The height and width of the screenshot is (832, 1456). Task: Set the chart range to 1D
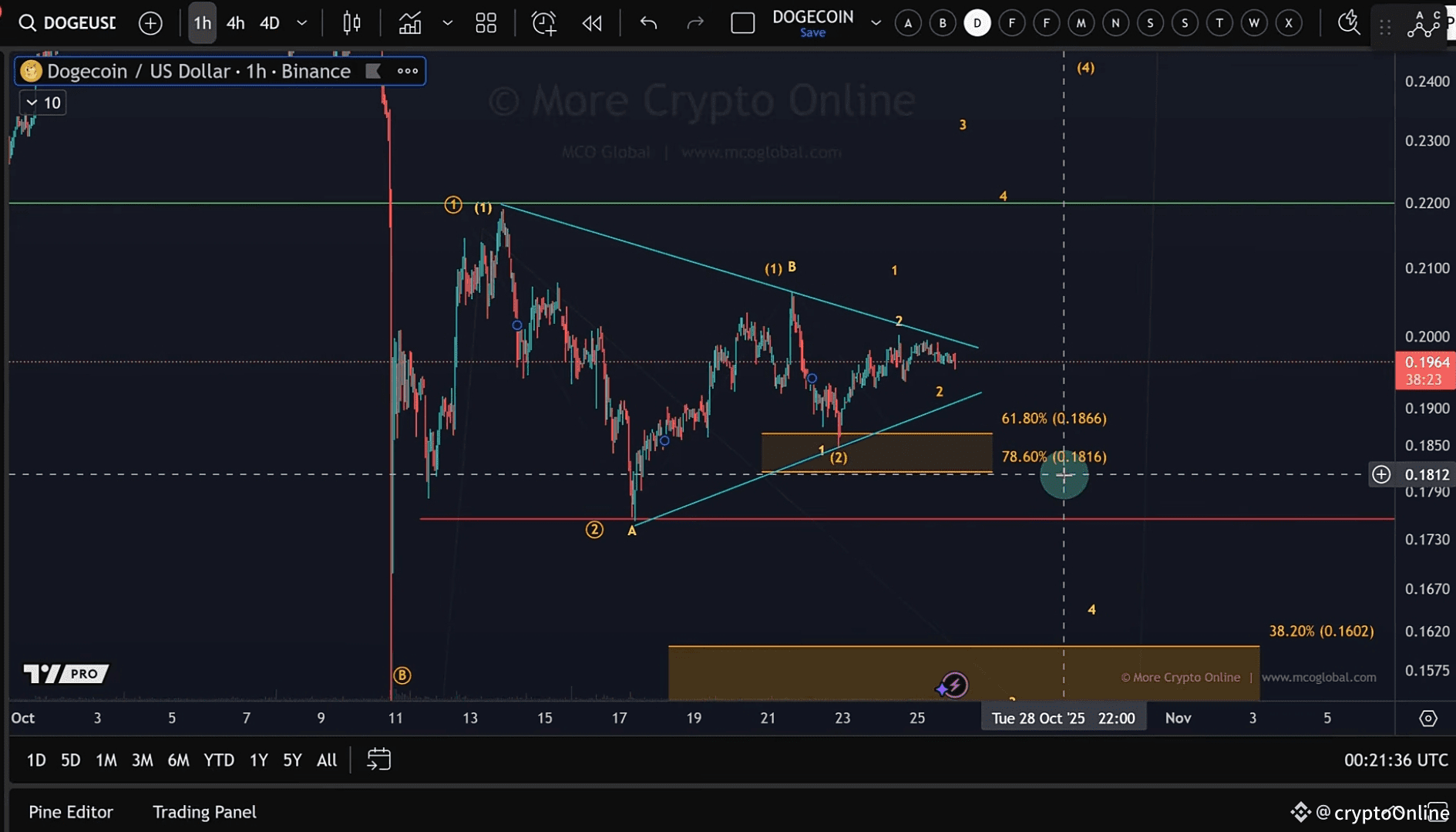(36, 760)
